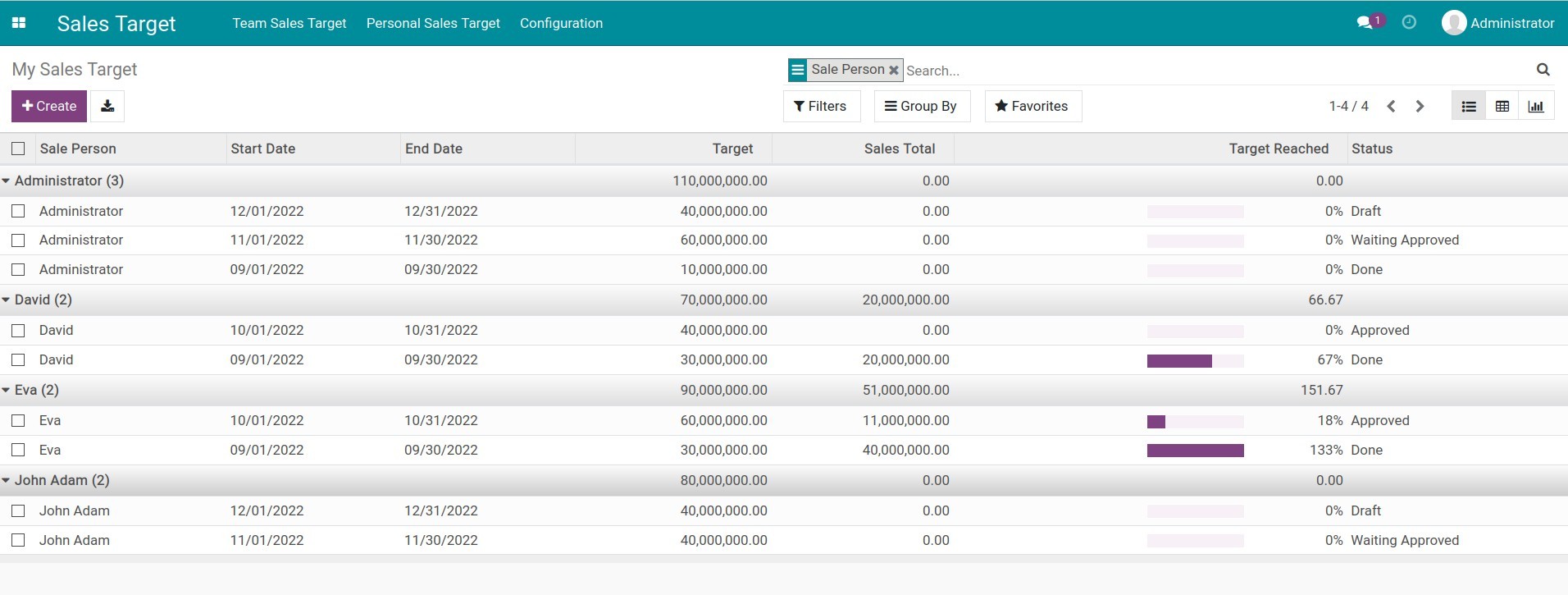Create a new sales target
This screenshot has height=595, width=1568.
point(48,106)
